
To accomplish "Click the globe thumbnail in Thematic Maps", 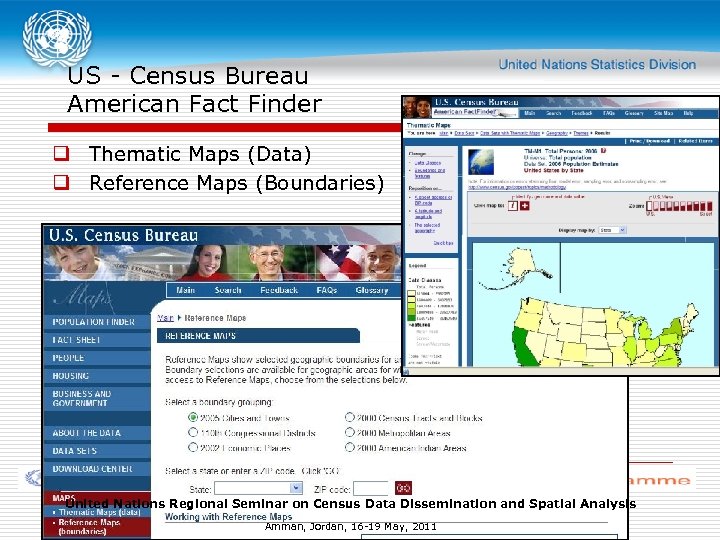I will [481, 162].
